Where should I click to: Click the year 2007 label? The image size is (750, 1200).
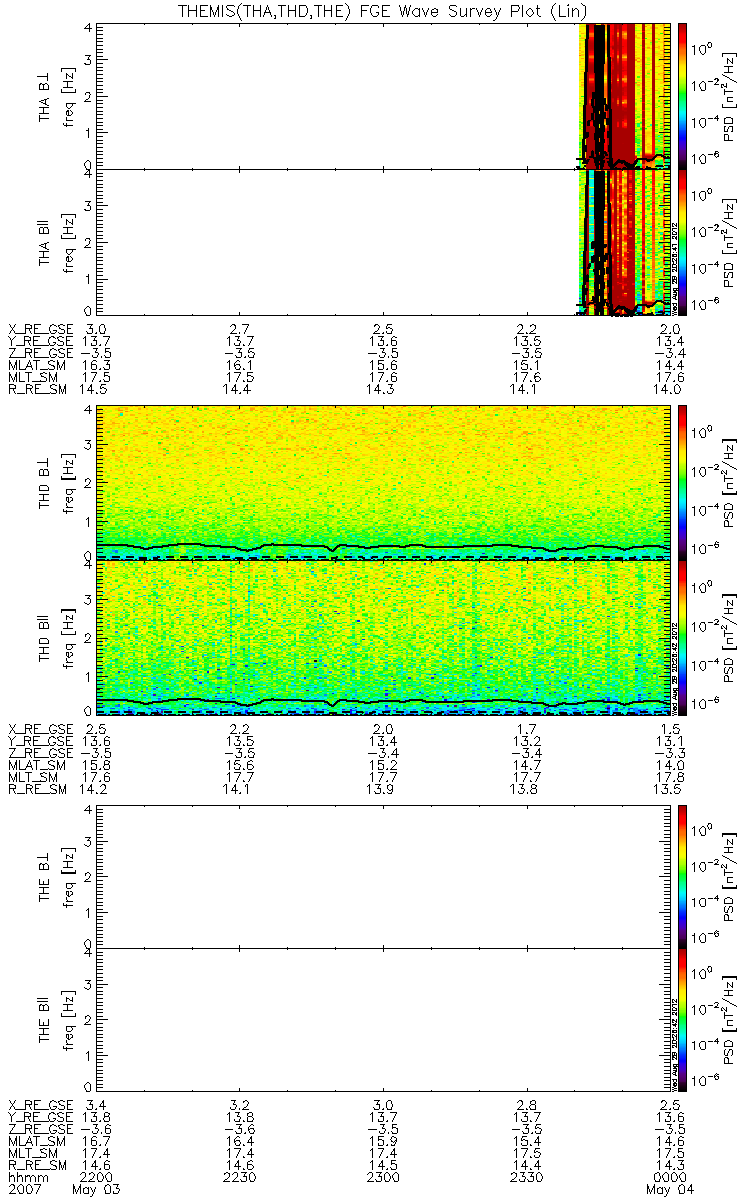pyautogui.click(x=23, y=1191)
